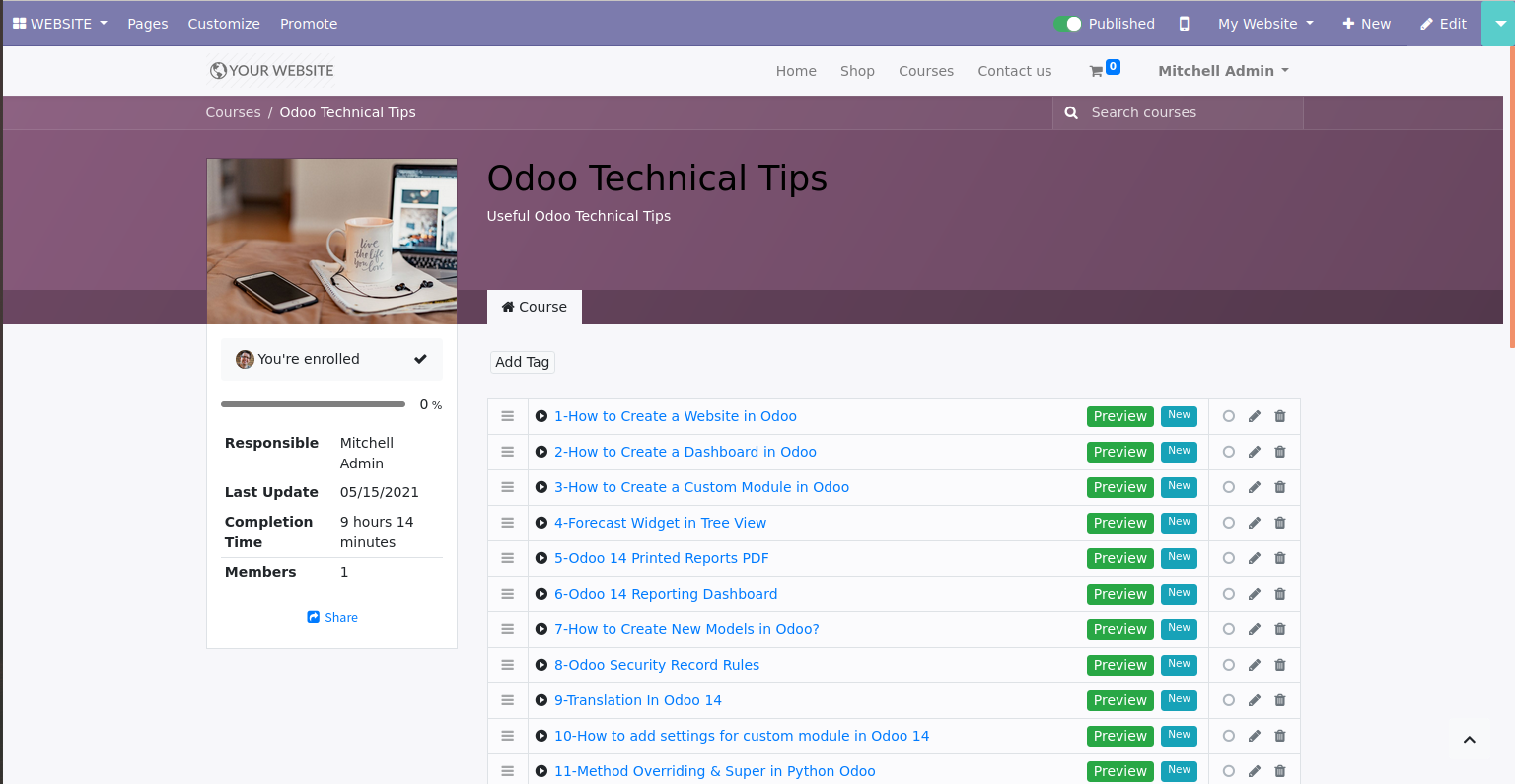Screen dimensions: 1515x784
Task: Mark lesson 2-Dashboard as completed circle
Action: pyautogui.click(x=1229, y=452)
